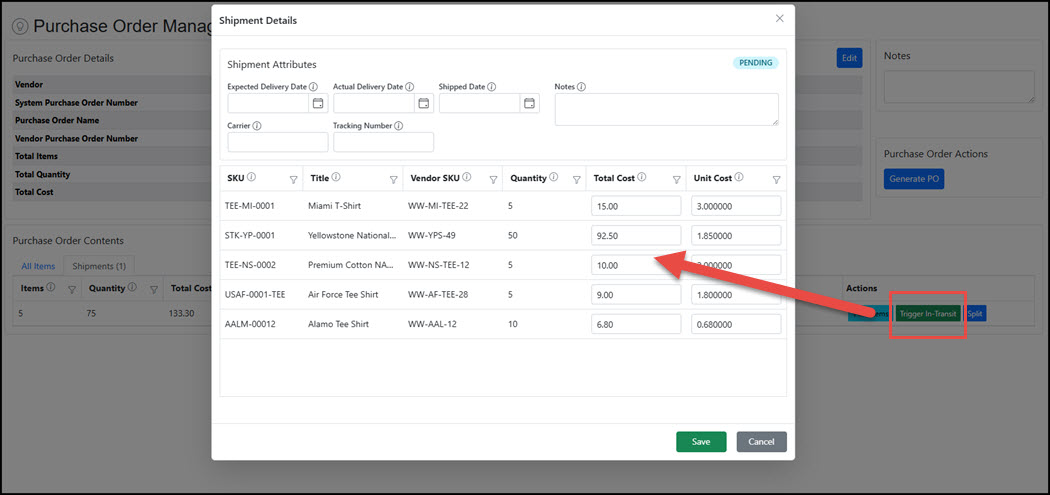Click the SKU column filter icon

293,180
